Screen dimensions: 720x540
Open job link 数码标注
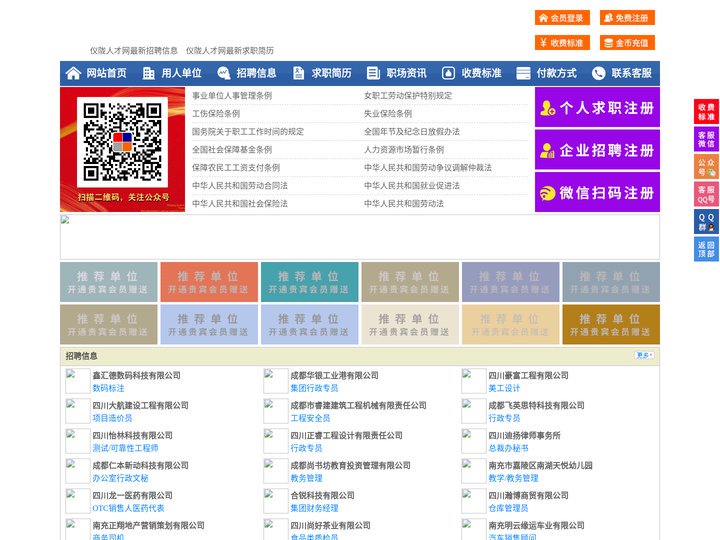click(108, 388)
